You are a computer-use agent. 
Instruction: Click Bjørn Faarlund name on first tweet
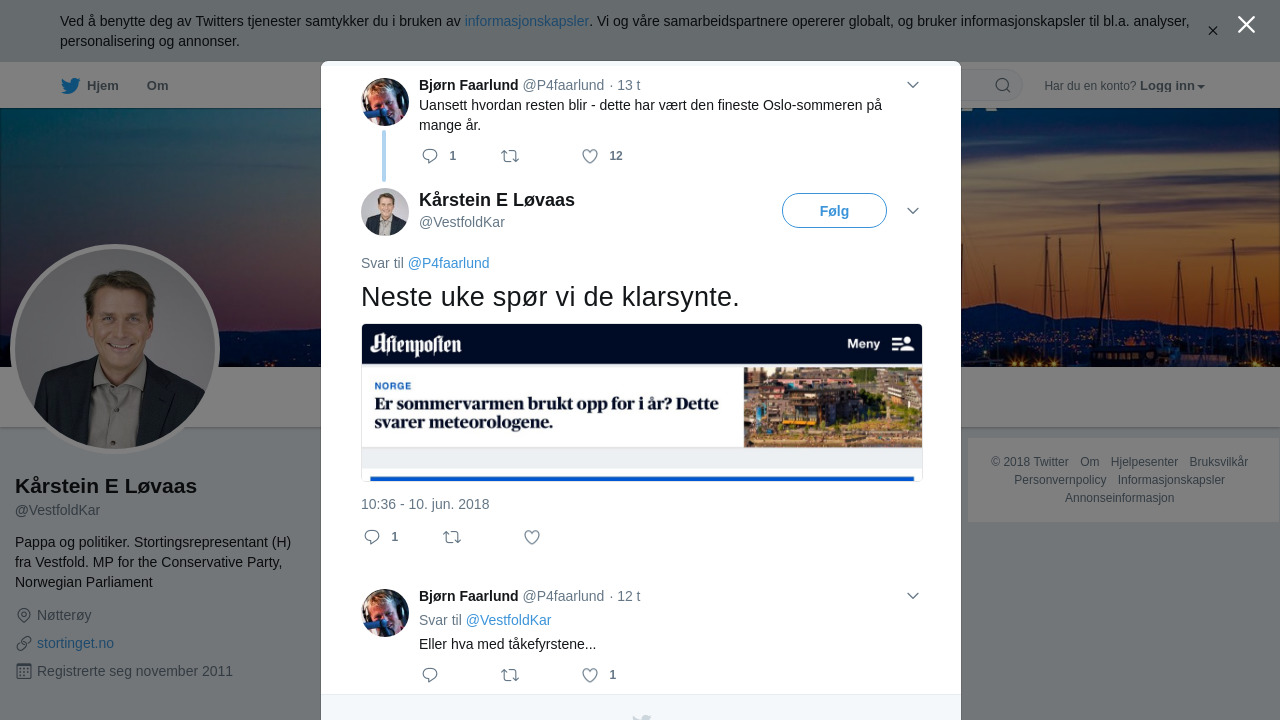[x=469, y=85]
